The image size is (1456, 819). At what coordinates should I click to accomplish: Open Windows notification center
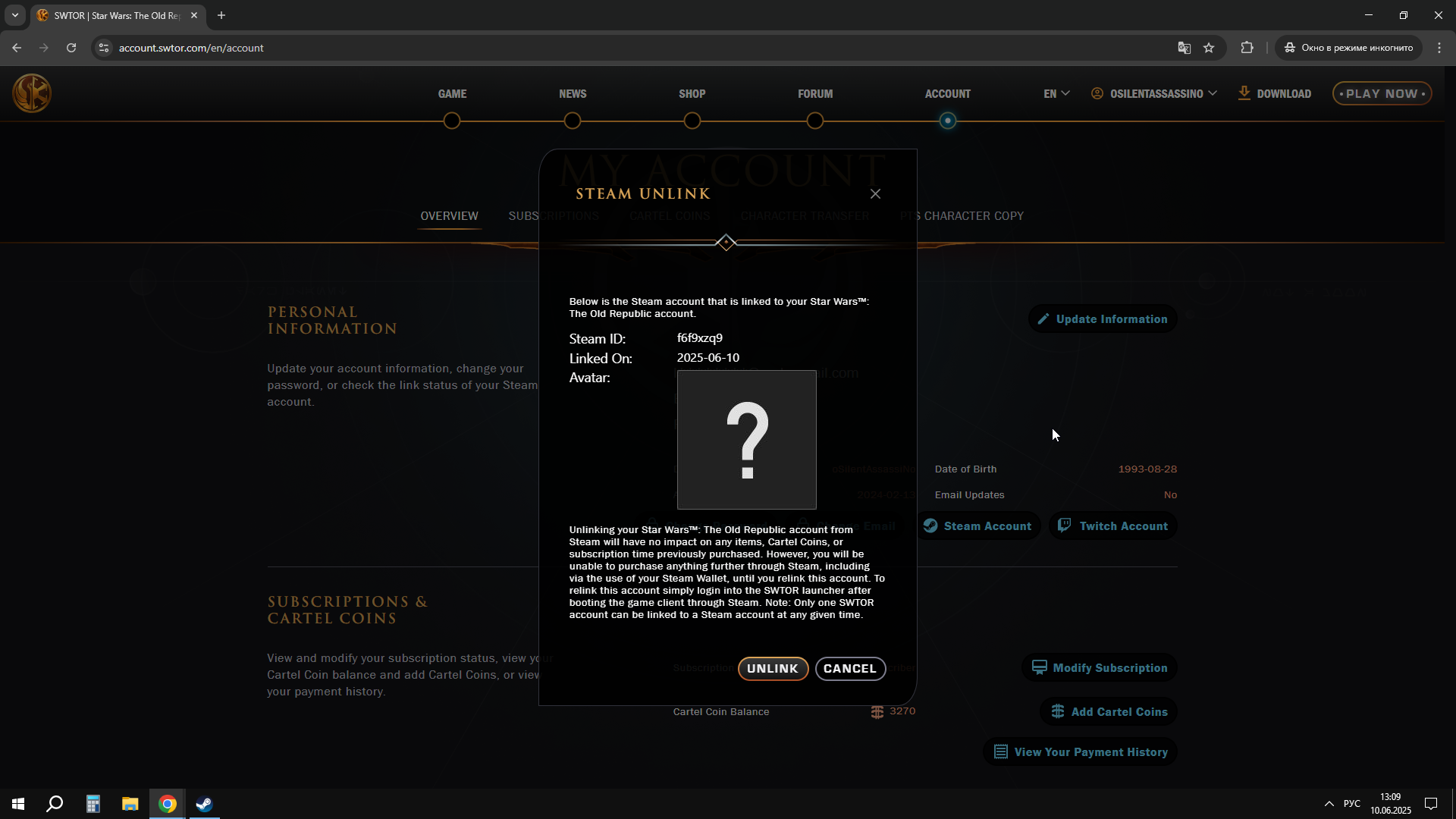point(1431,804)
